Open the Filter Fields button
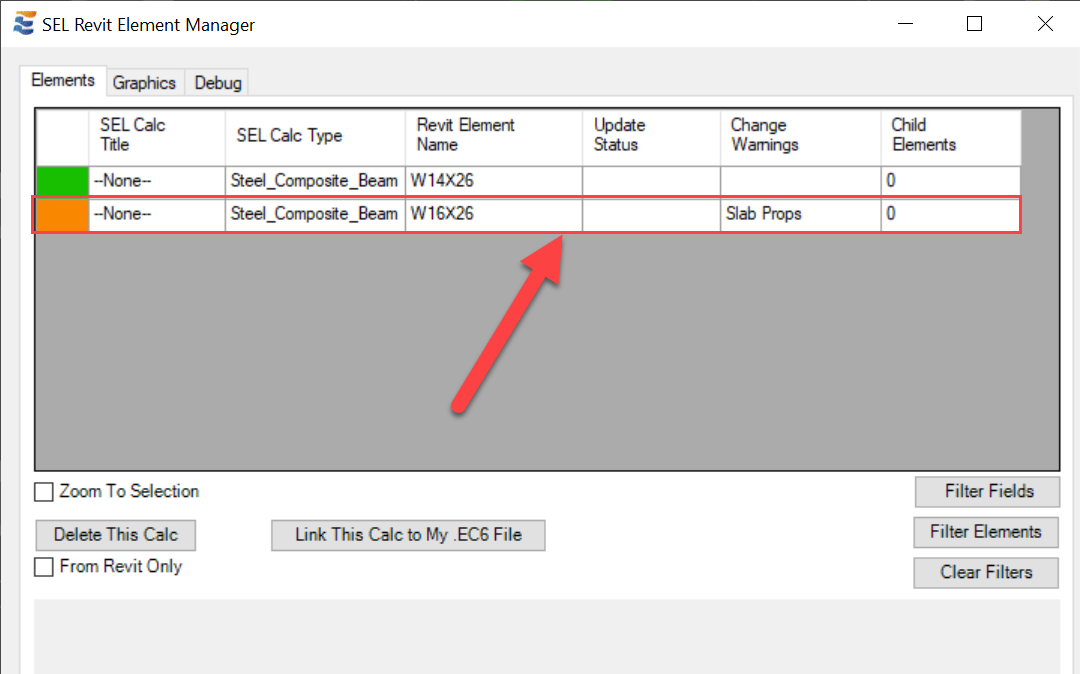1080x674 pixels. (x=988, y=491)
